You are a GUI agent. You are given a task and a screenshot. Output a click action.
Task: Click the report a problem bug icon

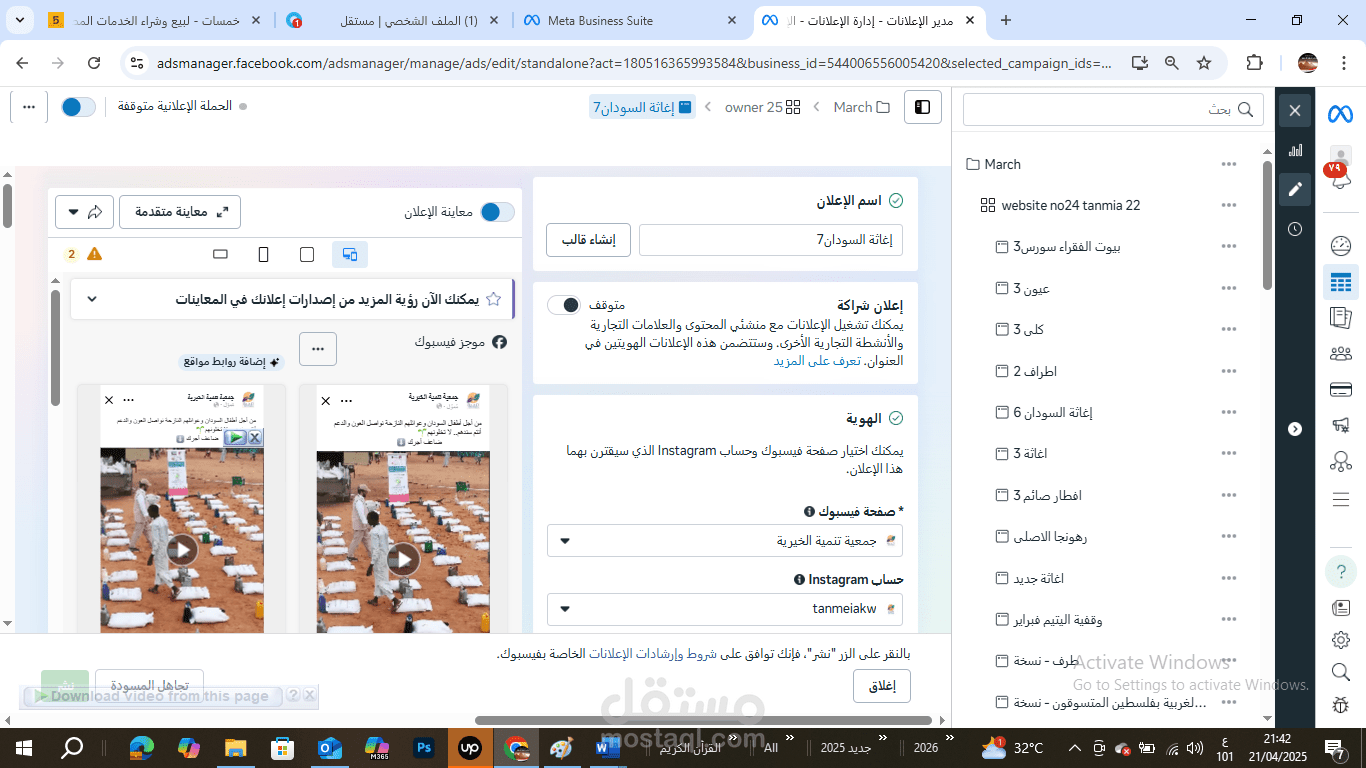point(1341,704)
